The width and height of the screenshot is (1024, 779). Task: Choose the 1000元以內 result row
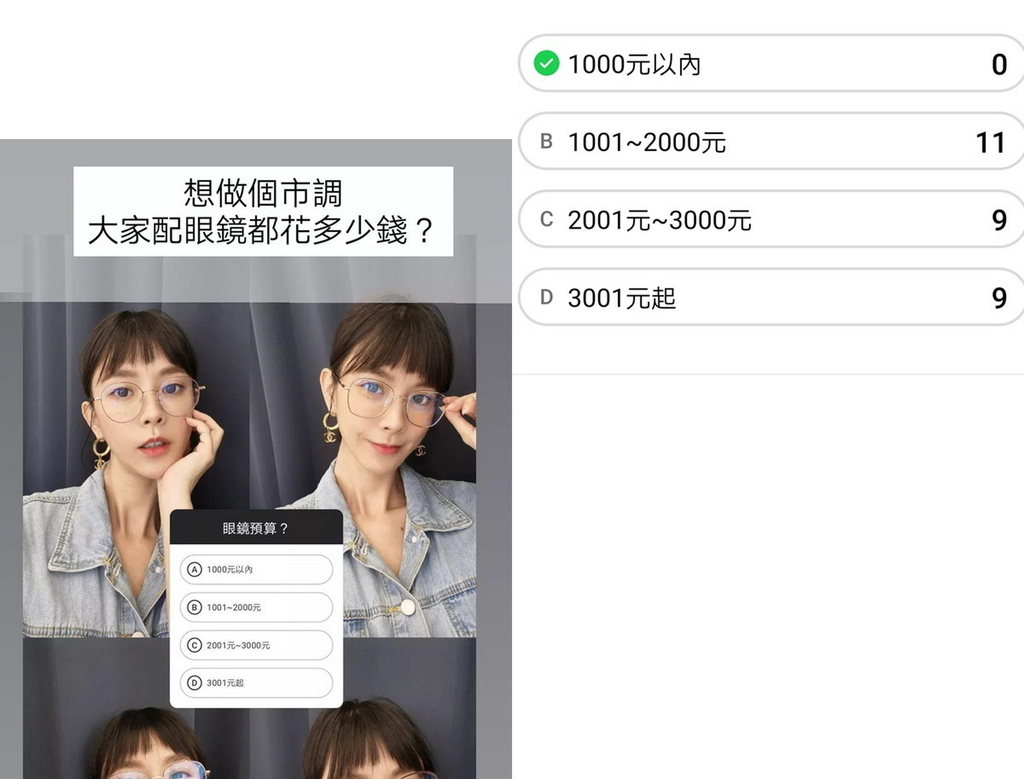pyautogui.click(x=771, y=63)
